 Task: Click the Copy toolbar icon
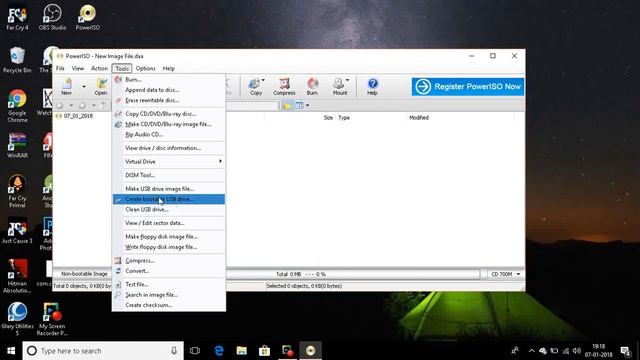[x=256, y=87]
